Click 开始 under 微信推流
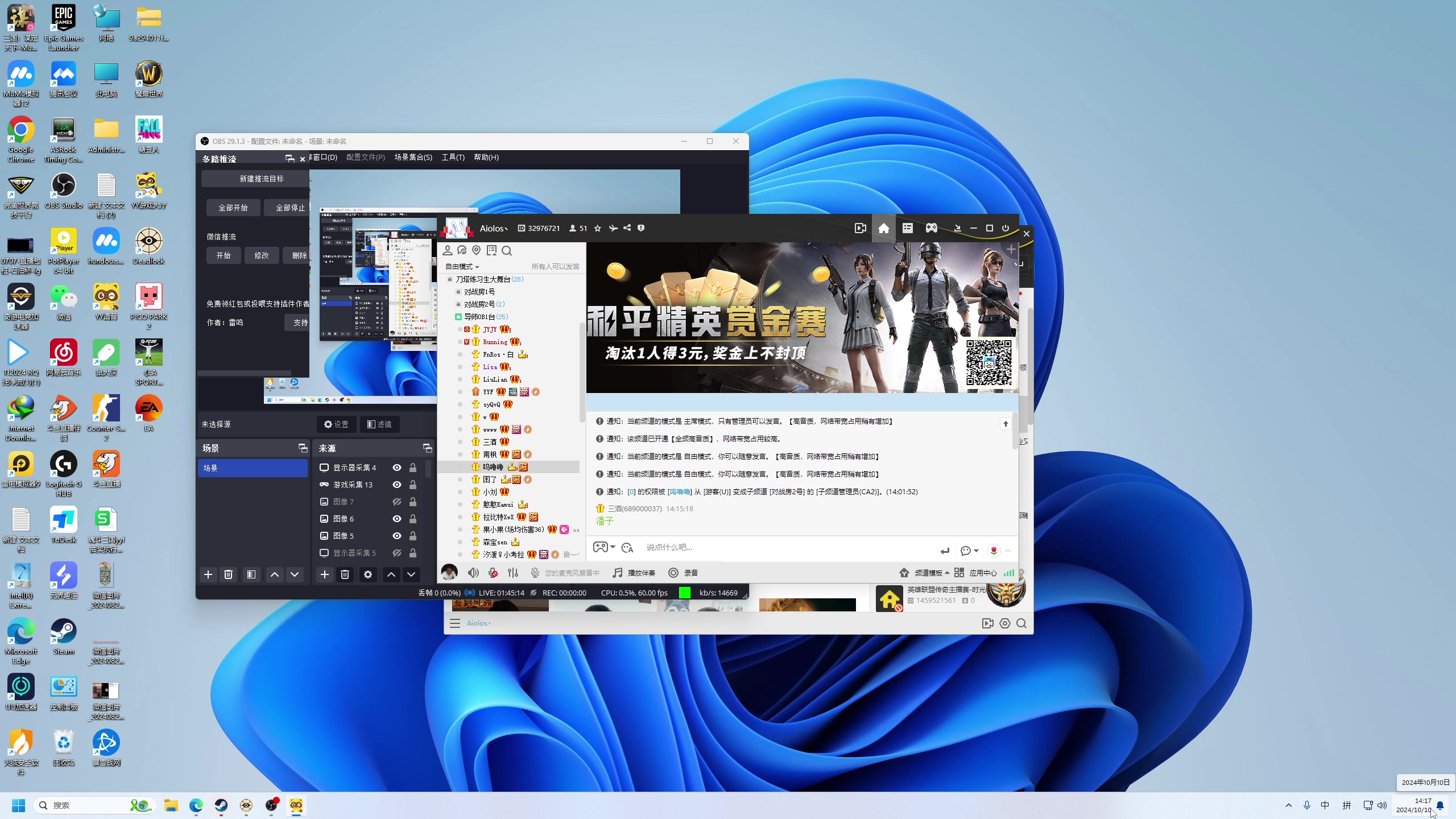The width and height of the screenshot is (1456, 819). [224, 255]
